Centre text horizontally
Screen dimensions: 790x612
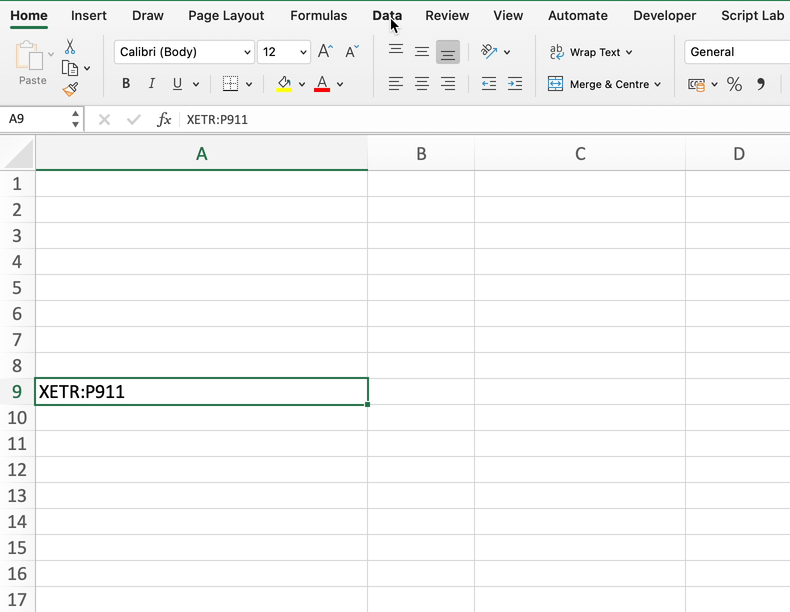click(x=422, y=84)
